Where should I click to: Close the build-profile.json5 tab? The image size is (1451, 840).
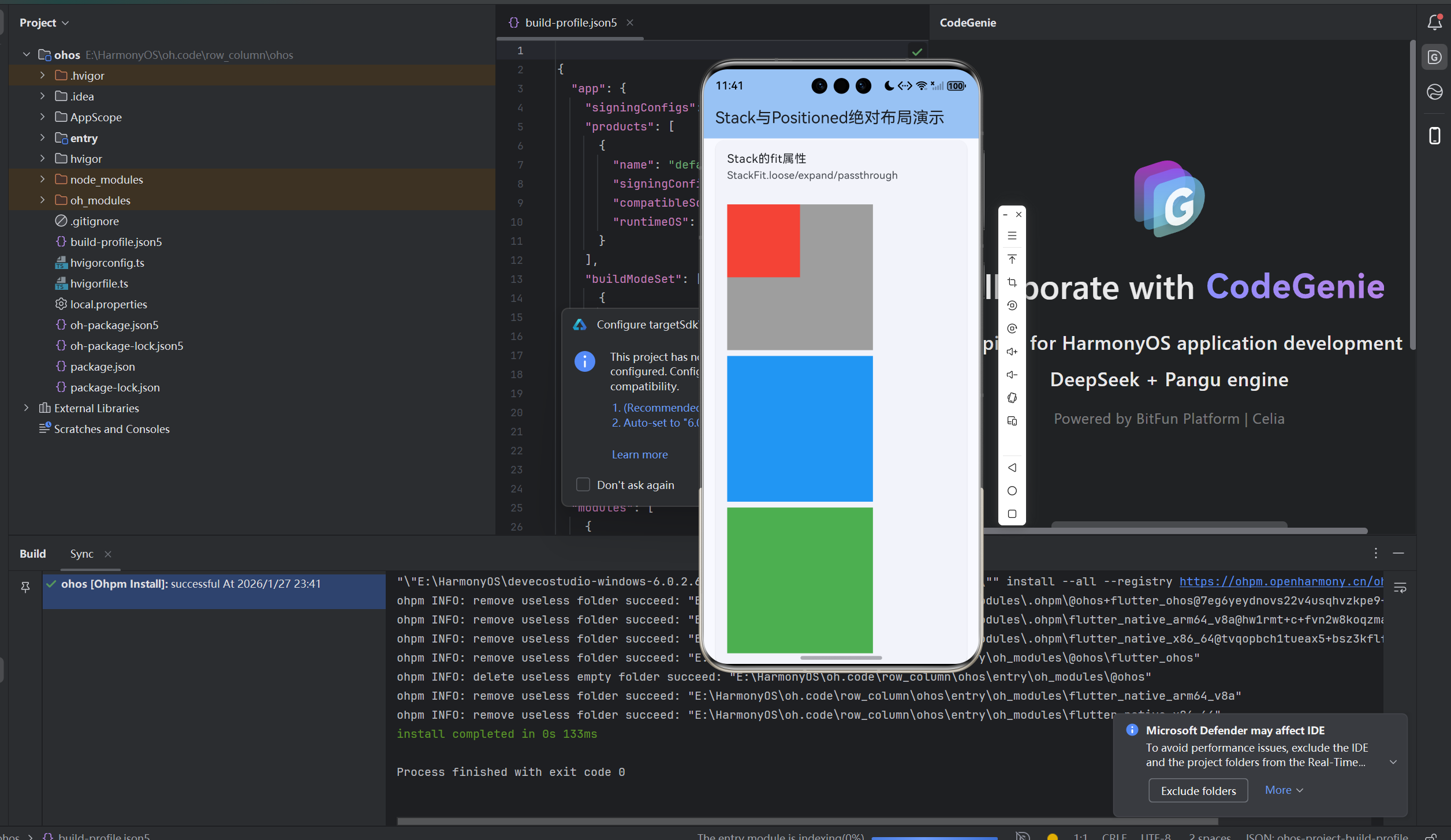tap(630, 23)
